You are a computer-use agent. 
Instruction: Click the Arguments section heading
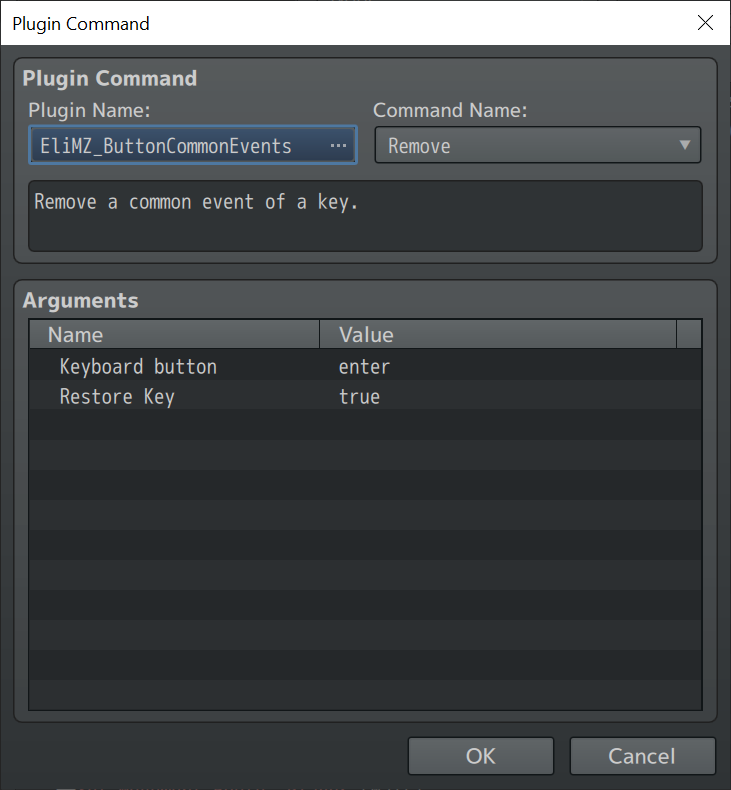coord(81,300)
